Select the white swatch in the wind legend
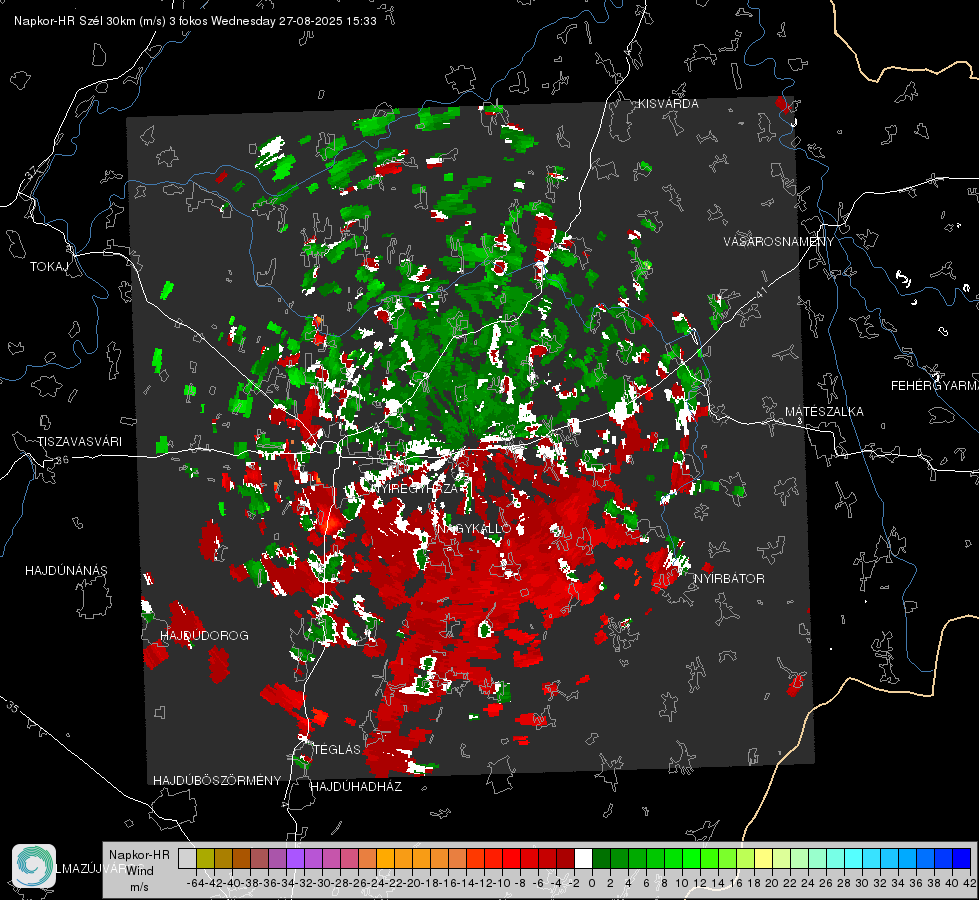Screen dimensions: 979x900 583,859
